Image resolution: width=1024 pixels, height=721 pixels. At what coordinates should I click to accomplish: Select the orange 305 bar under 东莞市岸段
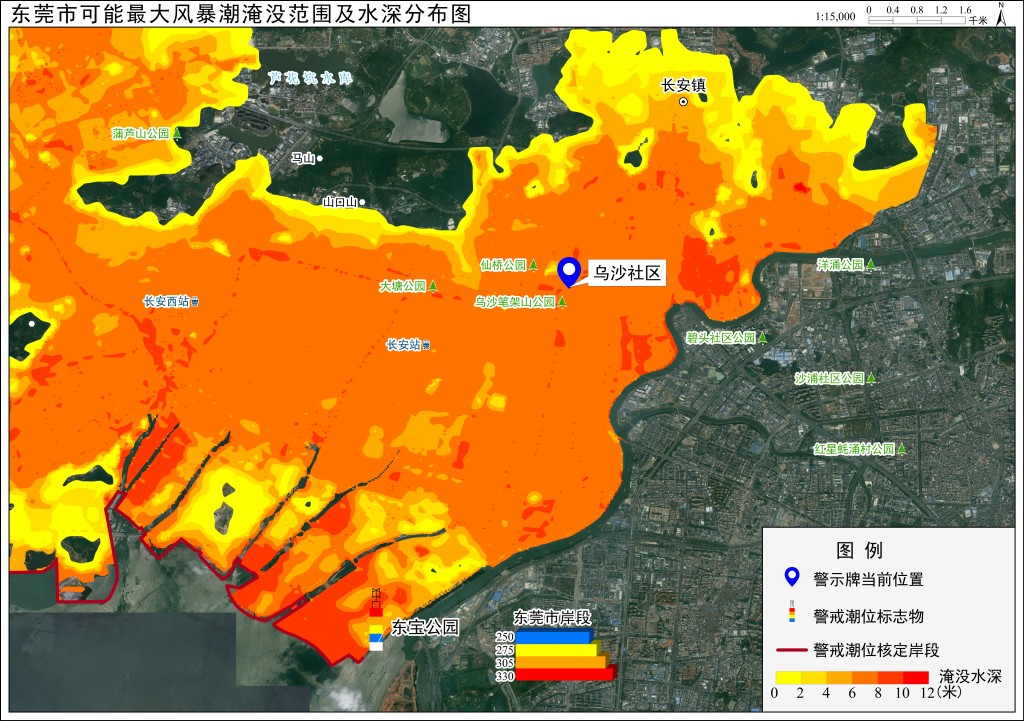point(562,662)
